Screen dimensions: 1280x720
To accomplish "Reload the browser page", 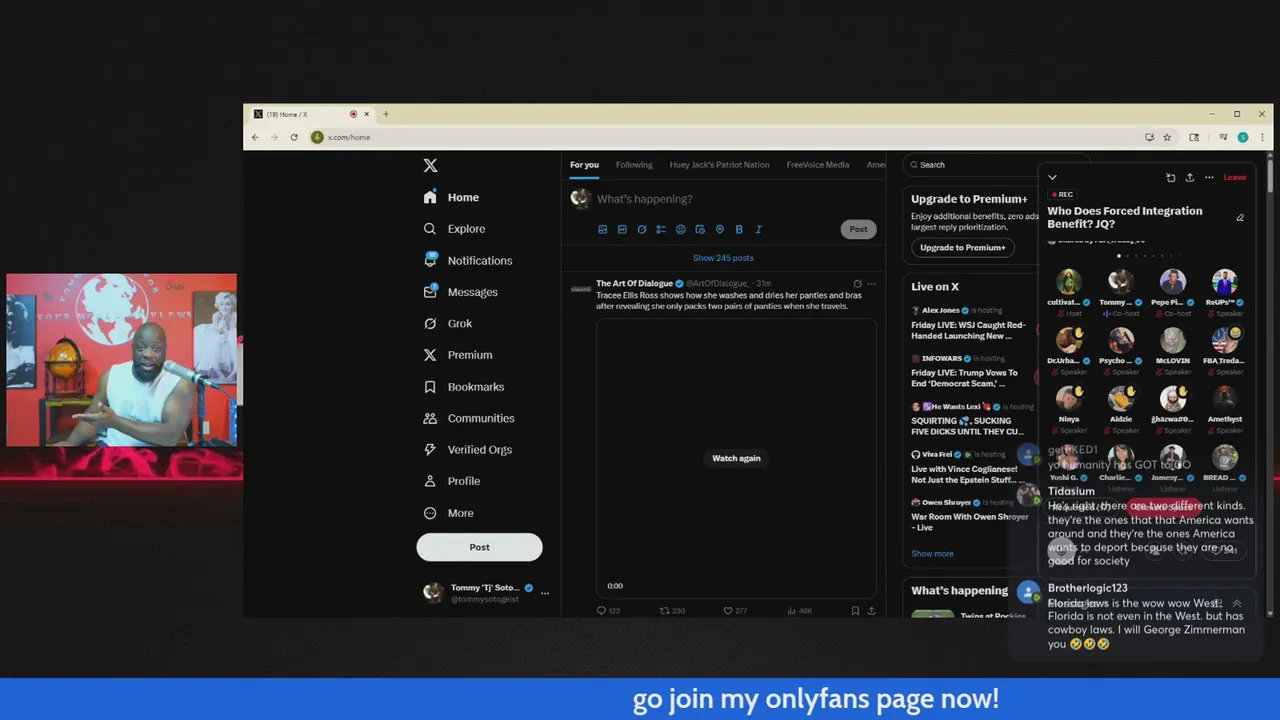I will coord(294,137).
